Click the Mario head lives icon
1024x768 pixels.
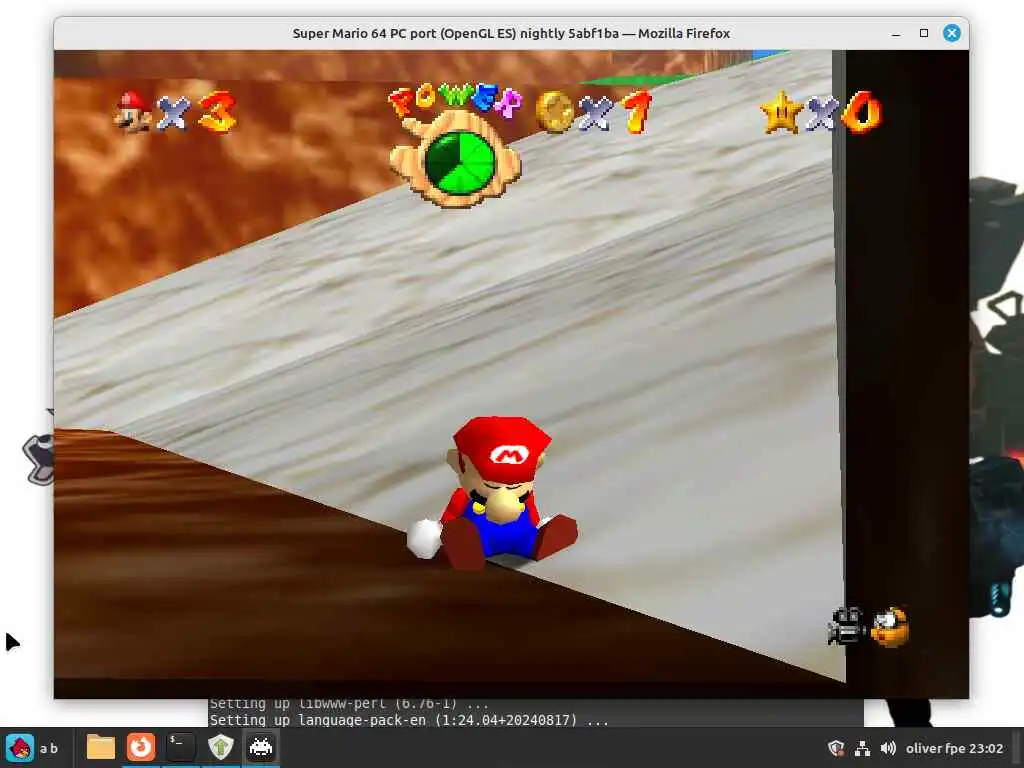tap(131, 112)
